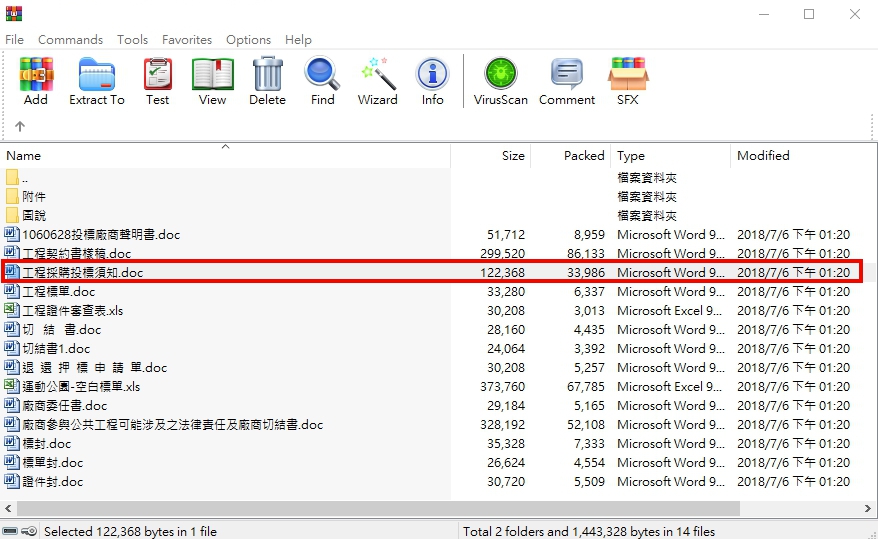Click the Word icon of 標封.doc

point(11,443)
